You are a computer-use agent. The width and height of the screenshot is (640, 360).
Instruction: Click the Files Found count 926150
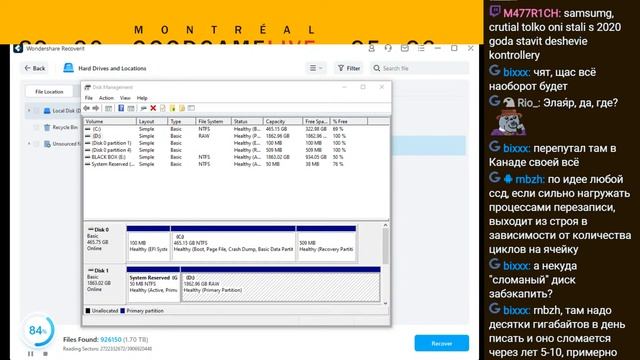click(x=111, y=339)
